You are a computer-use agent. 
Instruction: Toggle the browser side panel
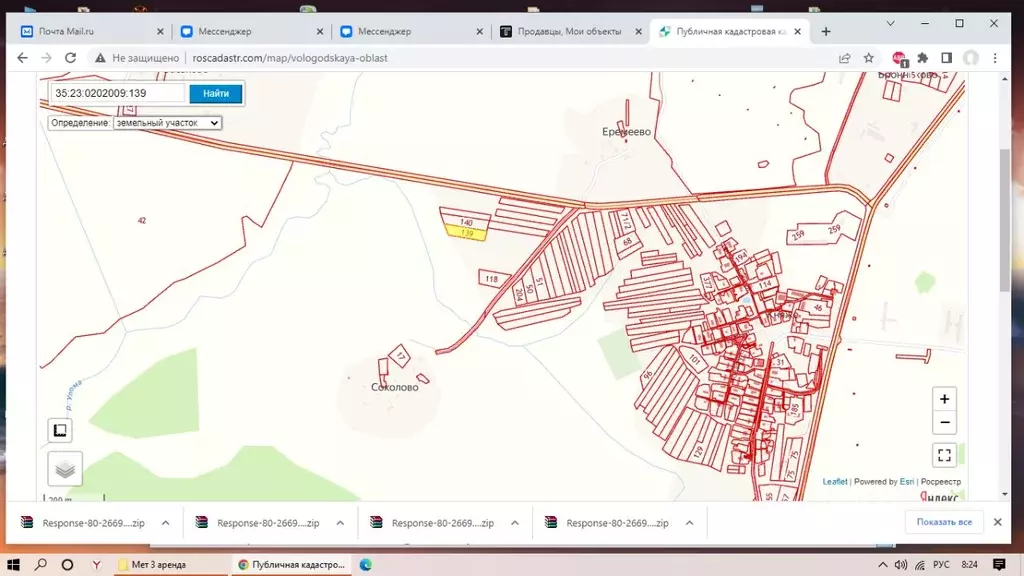pos(946,58)
